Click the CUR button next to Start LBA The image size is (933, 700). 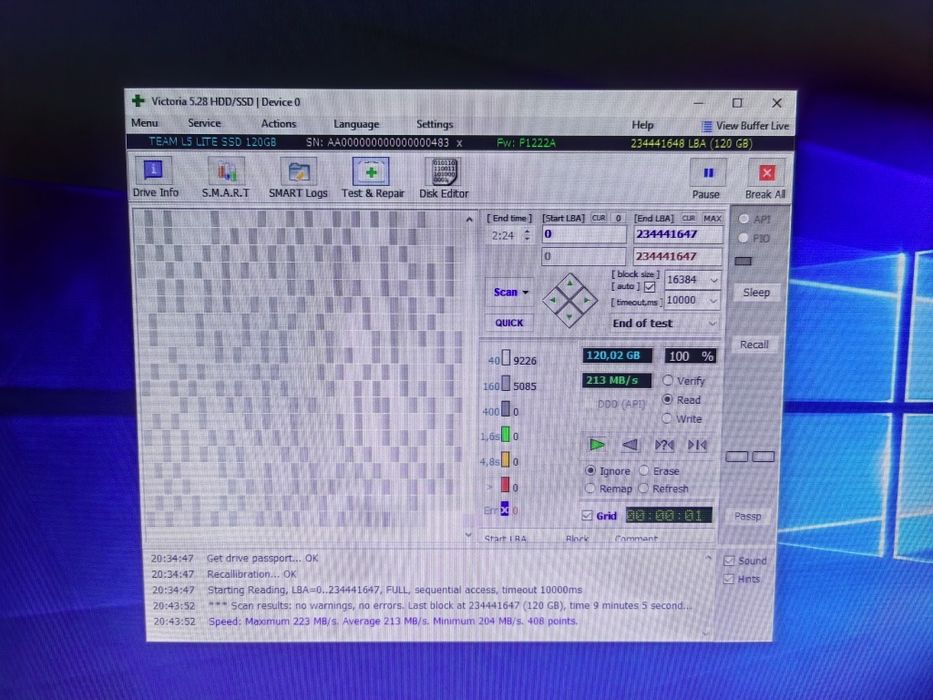[599, 218]
